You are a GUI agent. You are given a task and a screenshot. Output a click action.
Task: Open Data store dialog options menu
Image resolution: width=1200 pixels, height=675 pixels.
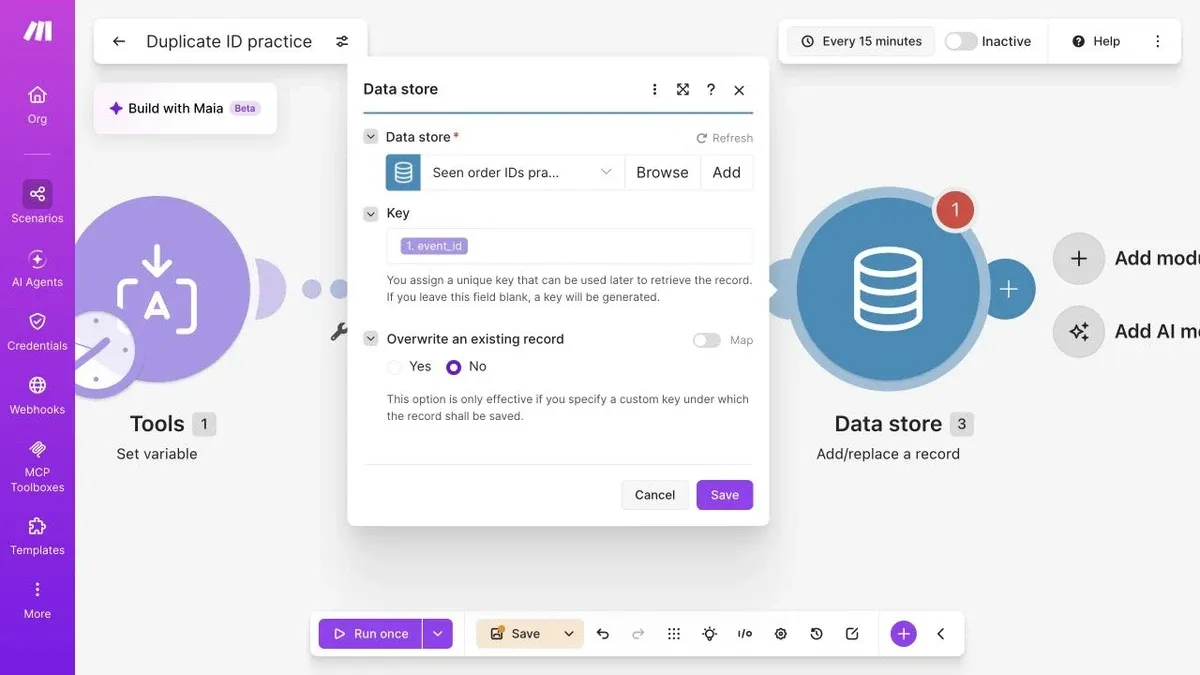pyautogui.click(x=655, y=89)
